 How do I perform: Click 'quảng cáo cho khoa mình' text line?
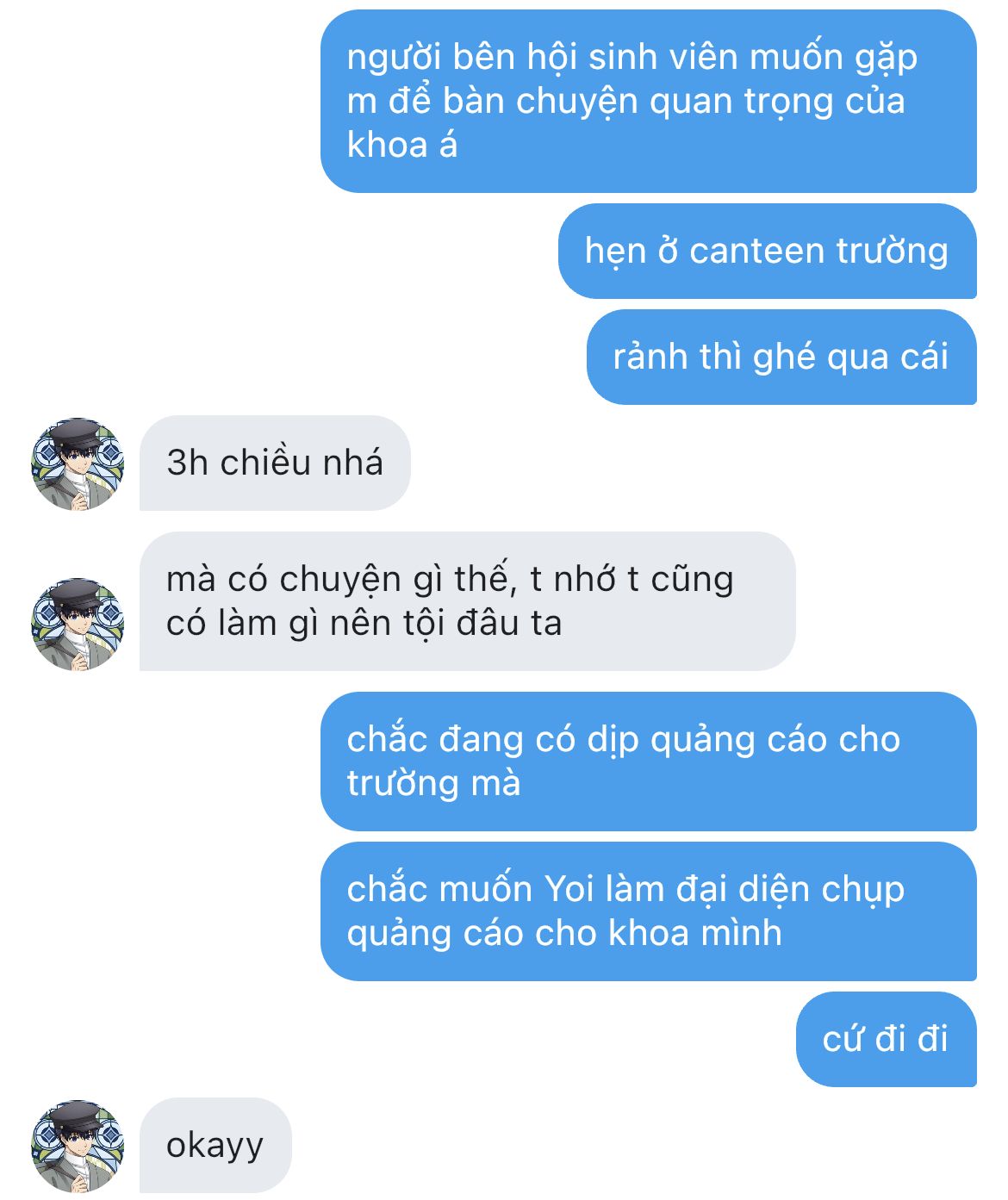[x=564, y=934]
